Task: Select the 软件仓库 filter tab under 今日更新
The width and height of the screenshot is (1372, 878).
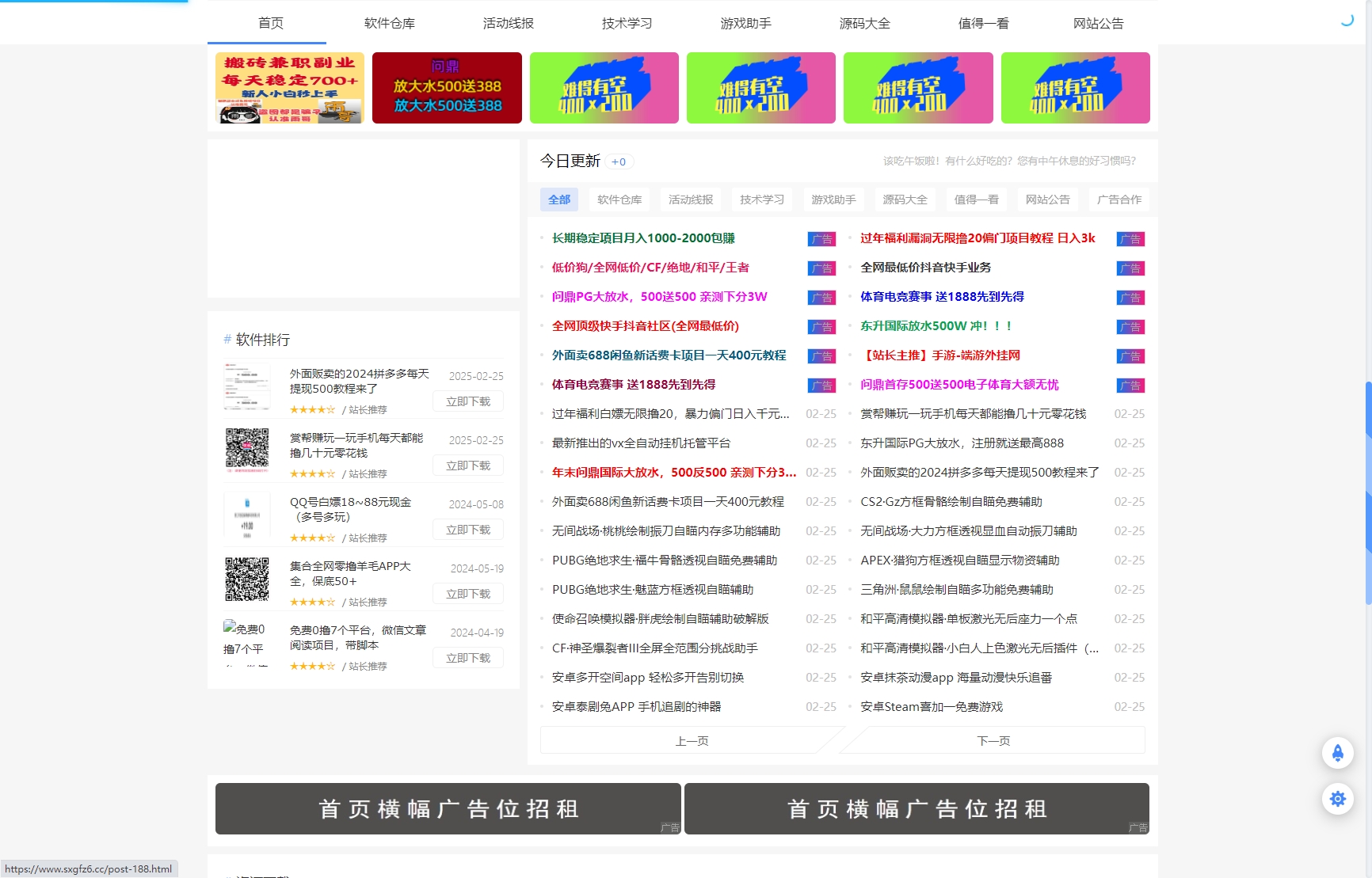Action: click(x=619, y=200)
